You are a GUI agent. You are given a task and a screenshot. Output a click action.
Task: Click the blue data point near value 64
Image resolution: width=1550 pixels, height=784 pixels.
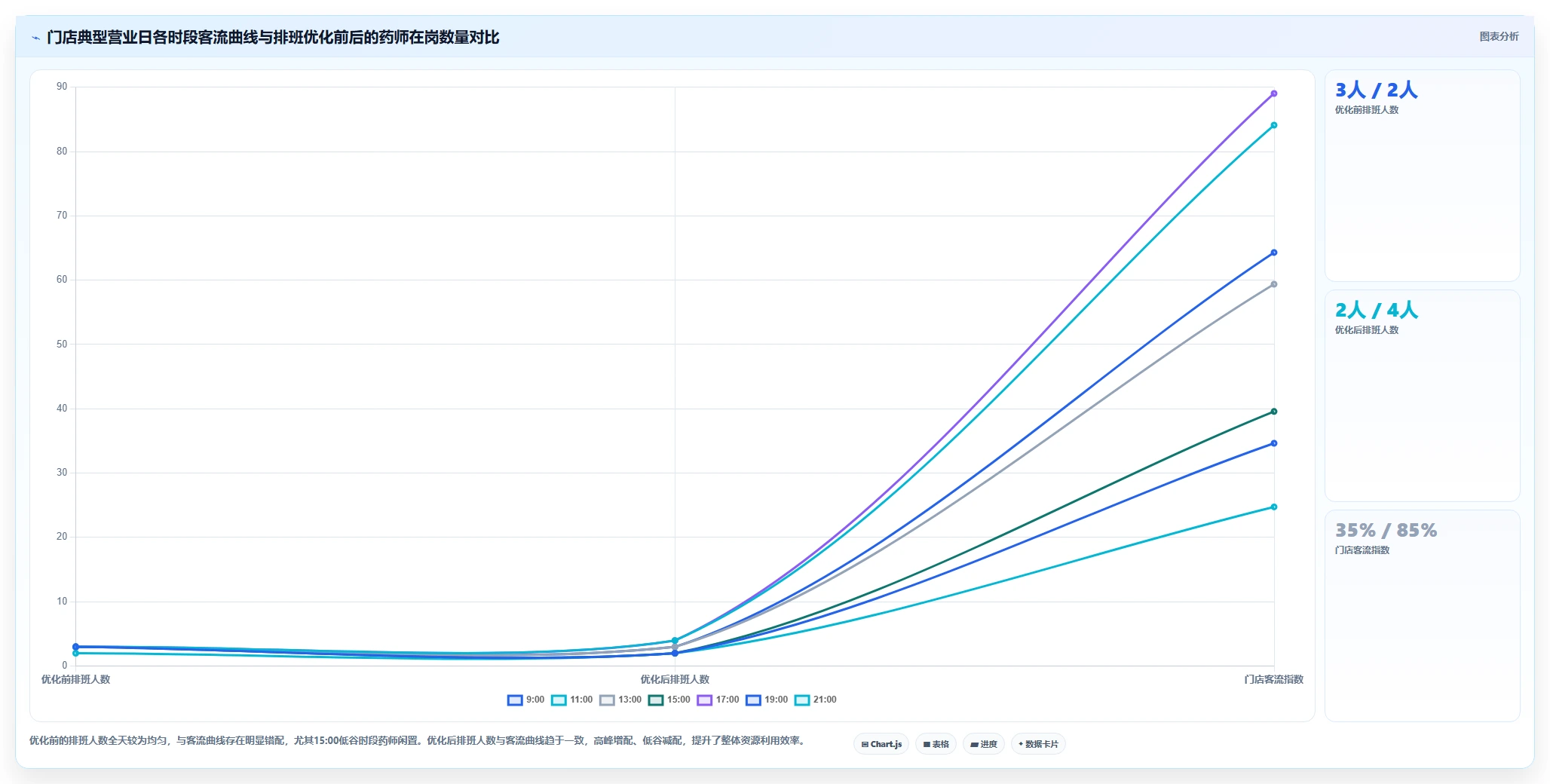[x=1274, y=253]
